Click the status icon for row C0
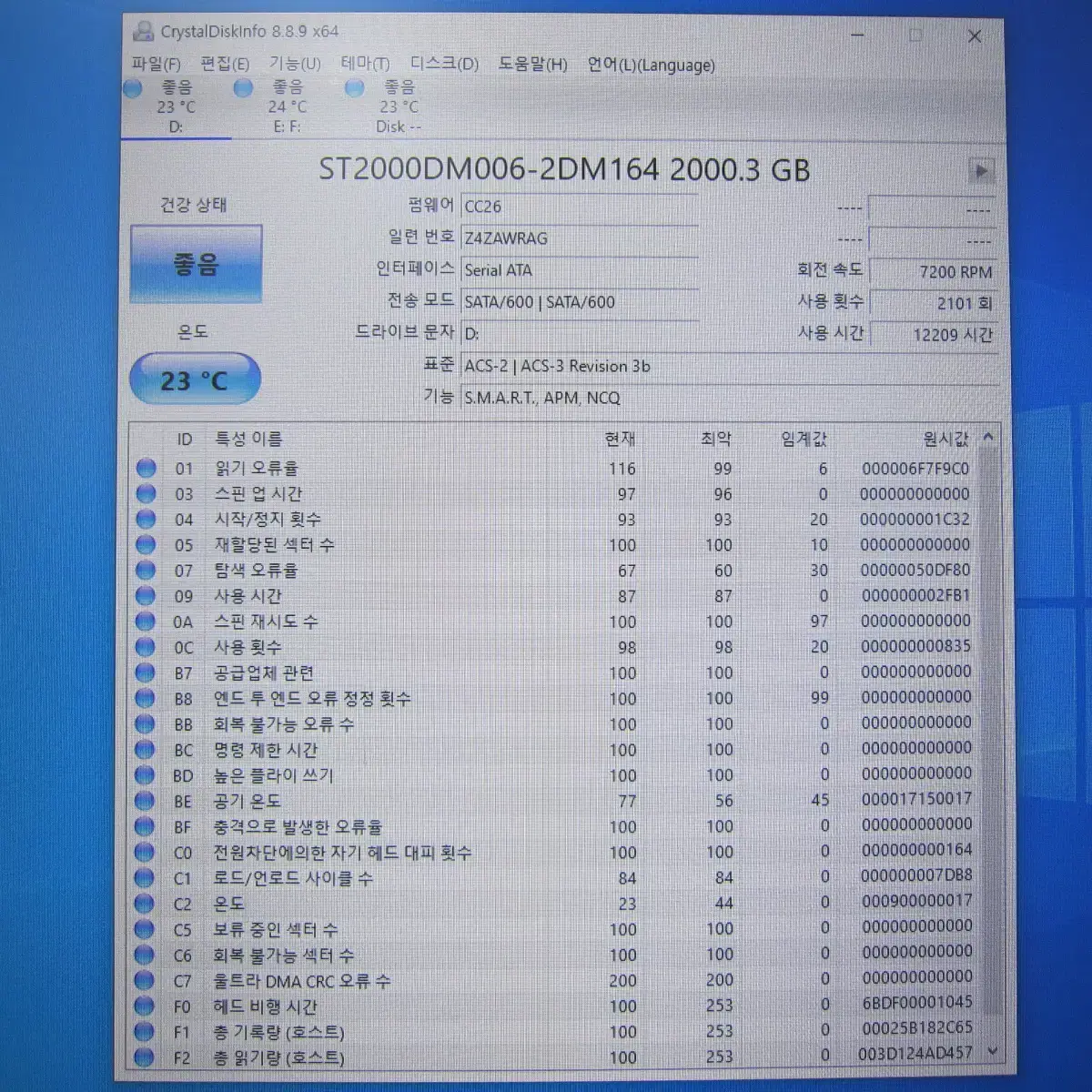The width and height of the screenshot is (1092, 1092). click(145, 852)
